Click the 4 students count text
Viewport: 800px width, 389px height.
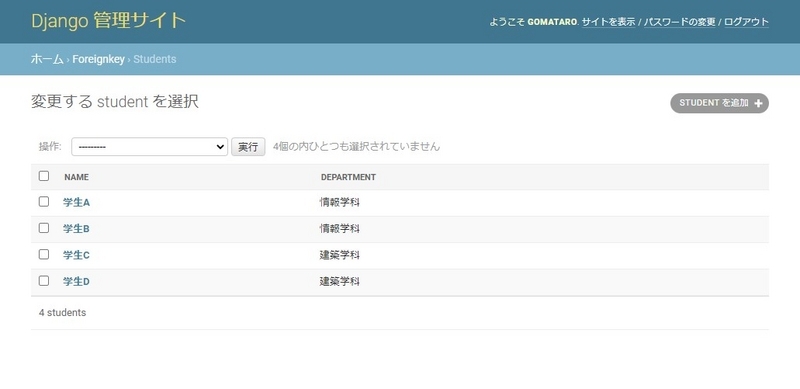[x=62, y=312]
